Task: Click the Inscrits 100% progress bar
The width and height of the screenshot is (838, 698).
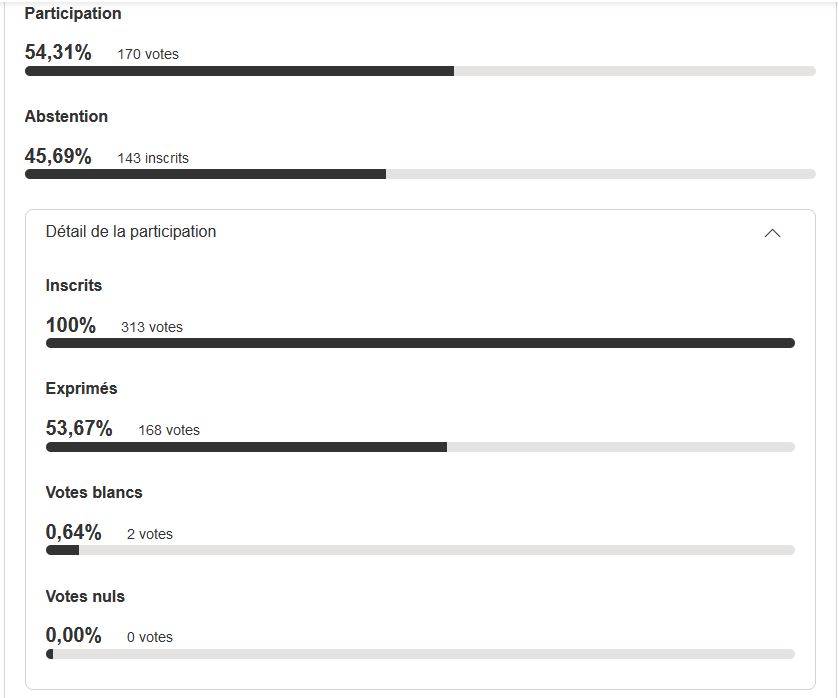Action: point(420,343)
